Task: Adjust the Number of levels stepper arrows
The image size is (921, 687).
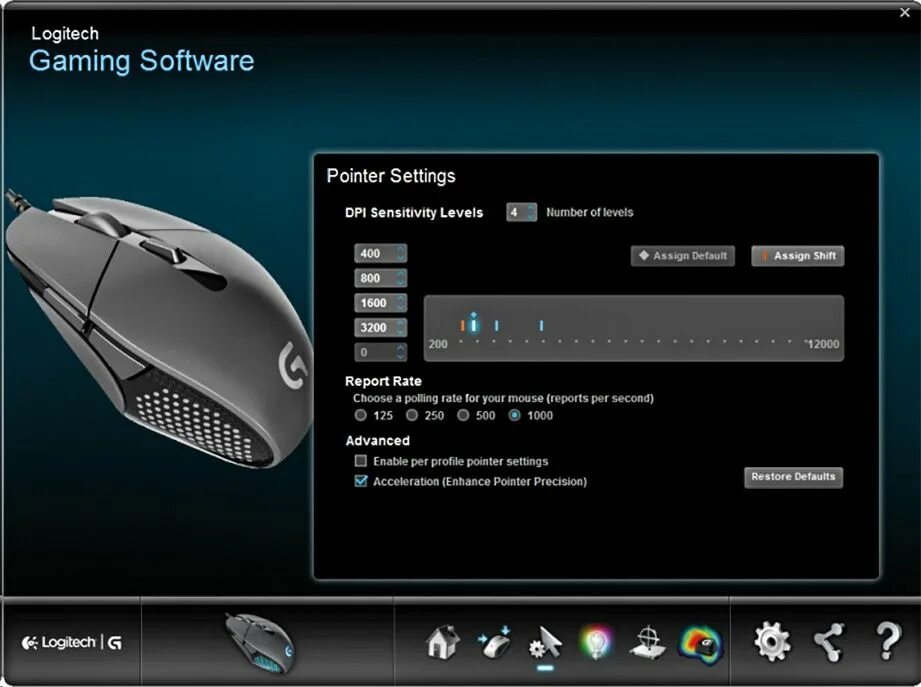Action: click(531, 212)
